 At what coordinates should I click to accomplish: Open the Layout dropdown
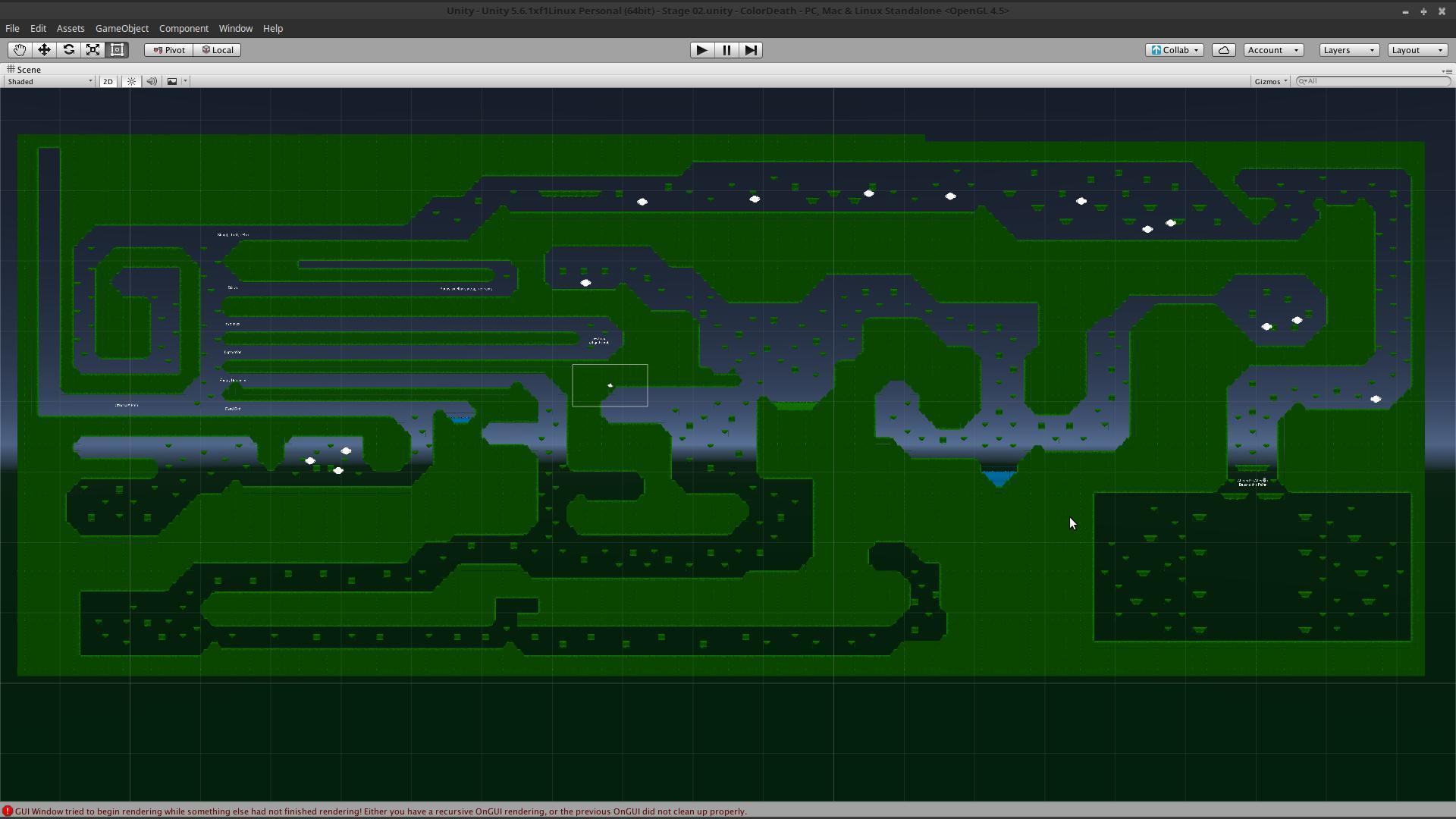pyautogui.click(x=1417, y=50)
